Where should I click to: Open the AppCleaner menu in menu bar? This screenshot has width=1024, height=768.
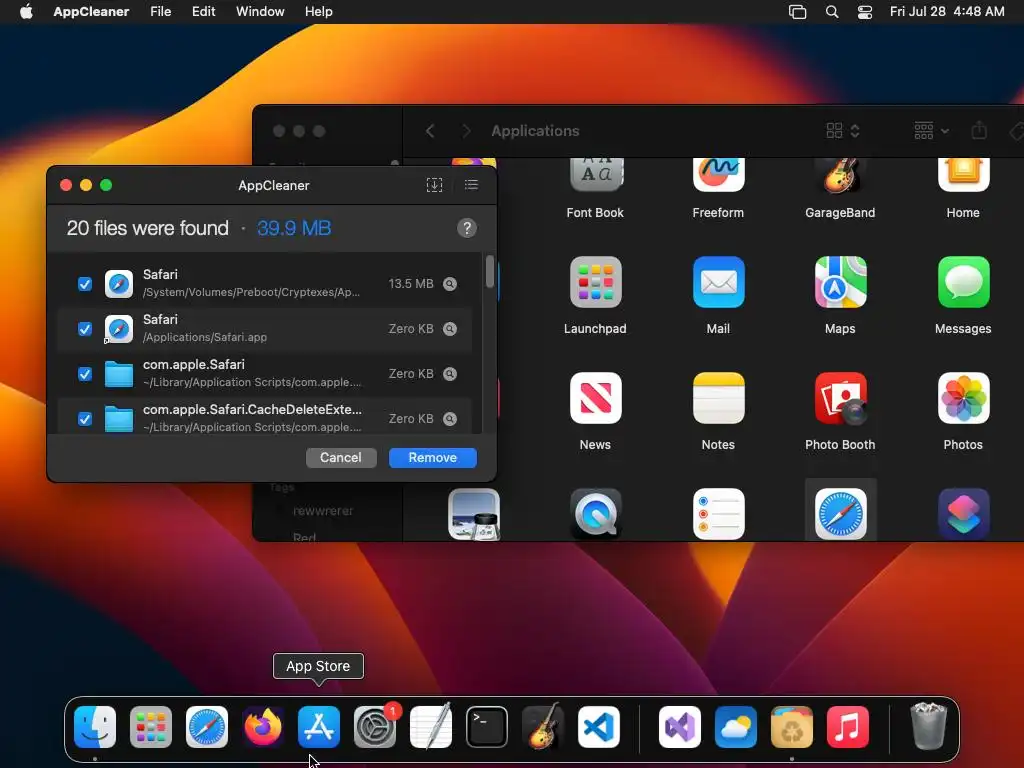[91, 11]
